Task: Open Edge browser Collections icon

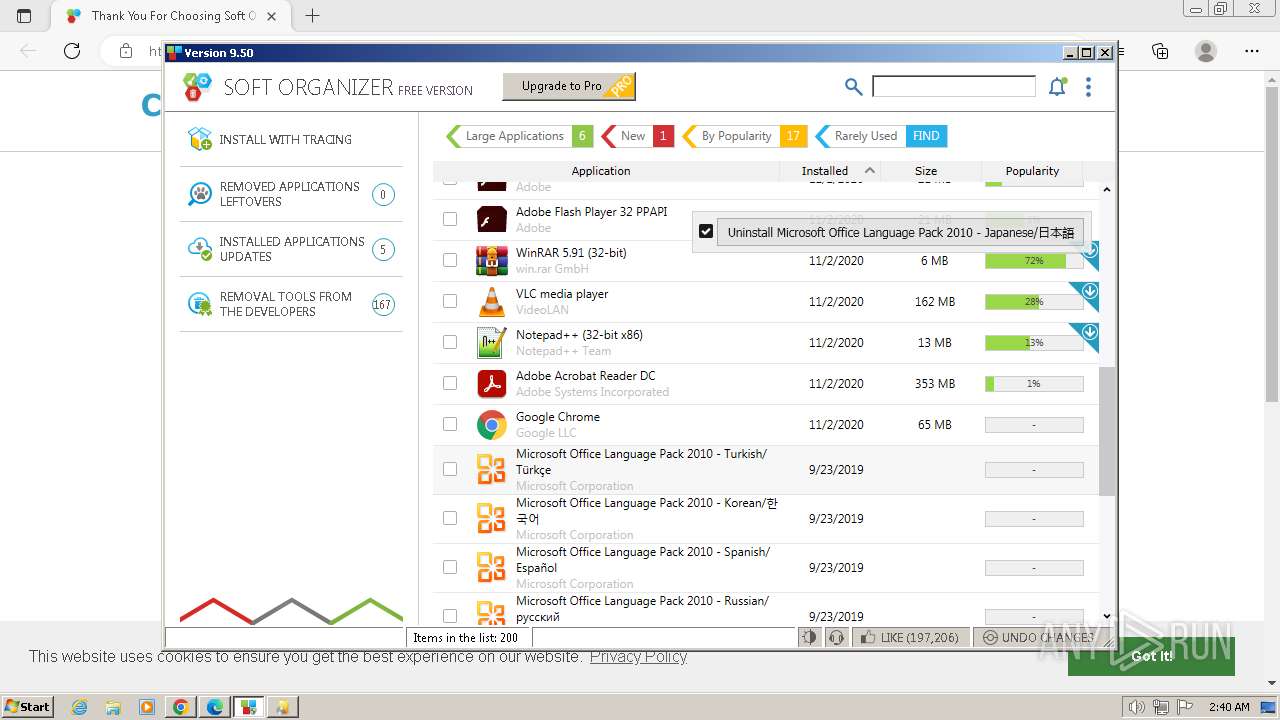Action: (1160, 51)
